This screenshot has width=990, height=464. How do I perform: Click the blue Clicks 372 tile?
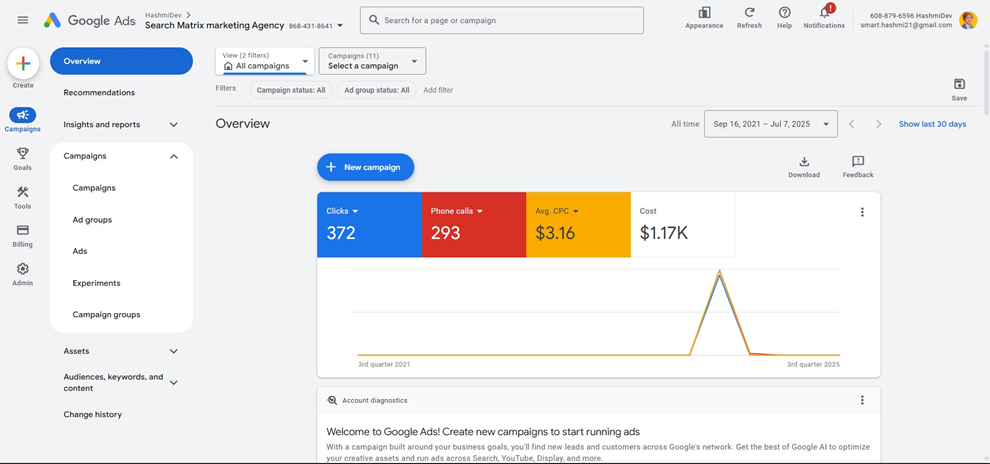pos(369,225)
